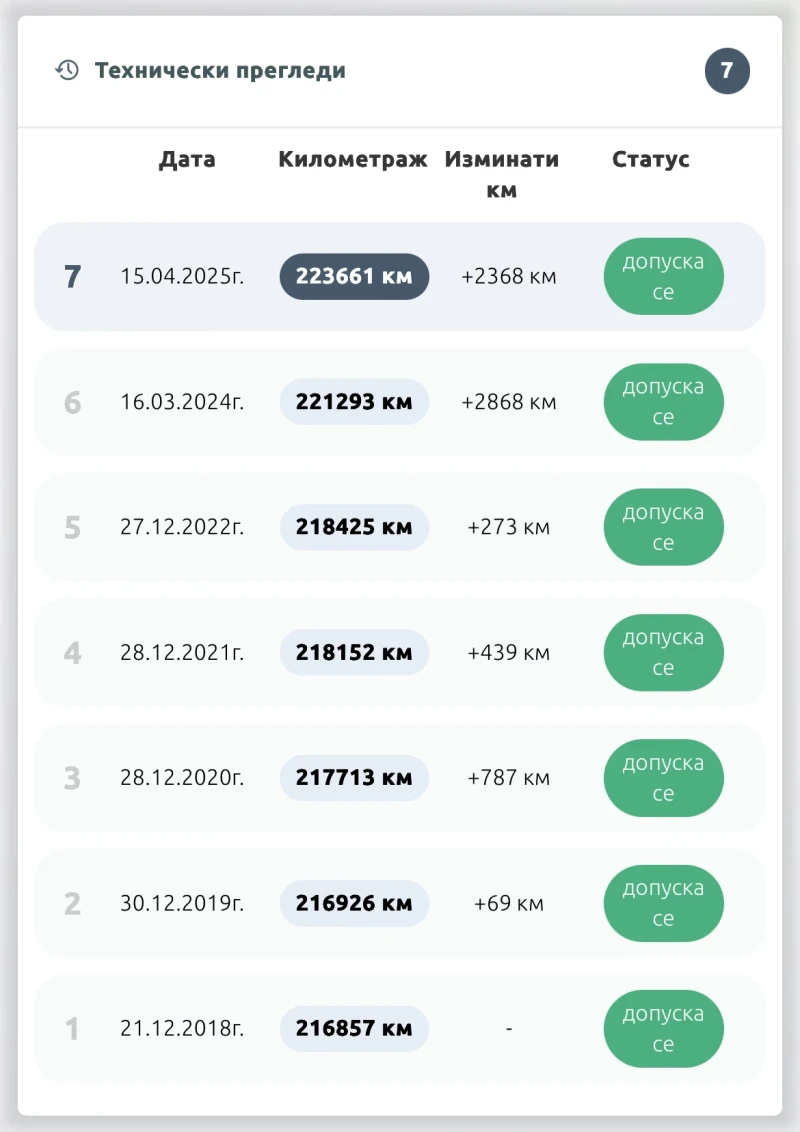Click the 221293 км mileage badge
Viewport: 800px width, 1132px height.
[354, 402]
